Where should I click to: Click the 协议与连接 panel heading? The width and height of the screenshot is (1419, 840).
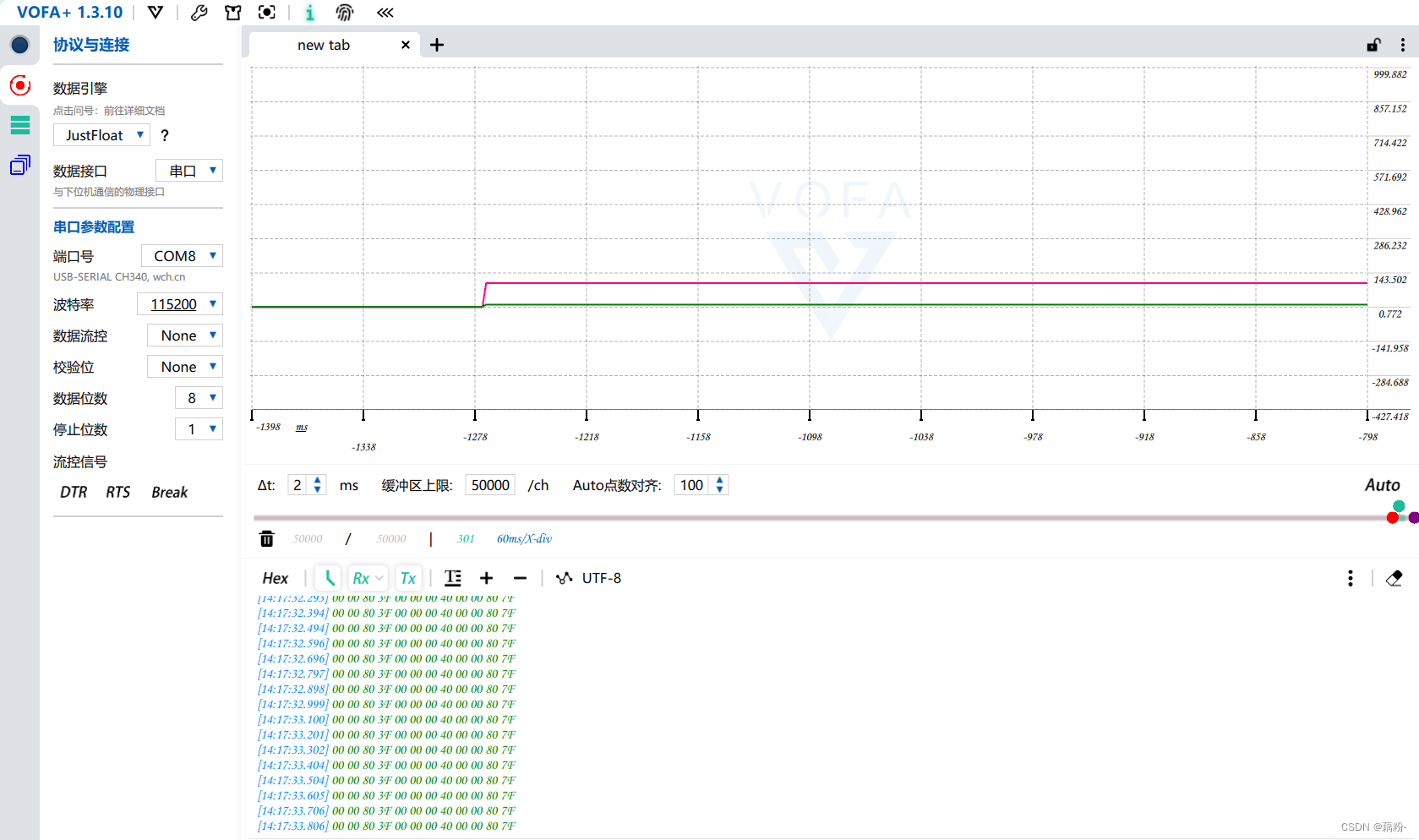[91, 45]
